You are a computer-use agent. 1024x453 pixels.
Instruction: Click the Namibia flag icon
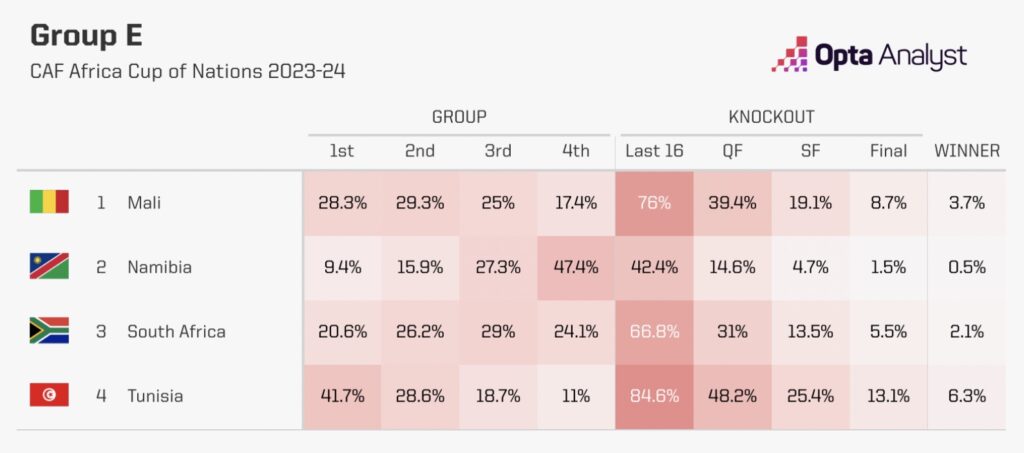[49, 266]
